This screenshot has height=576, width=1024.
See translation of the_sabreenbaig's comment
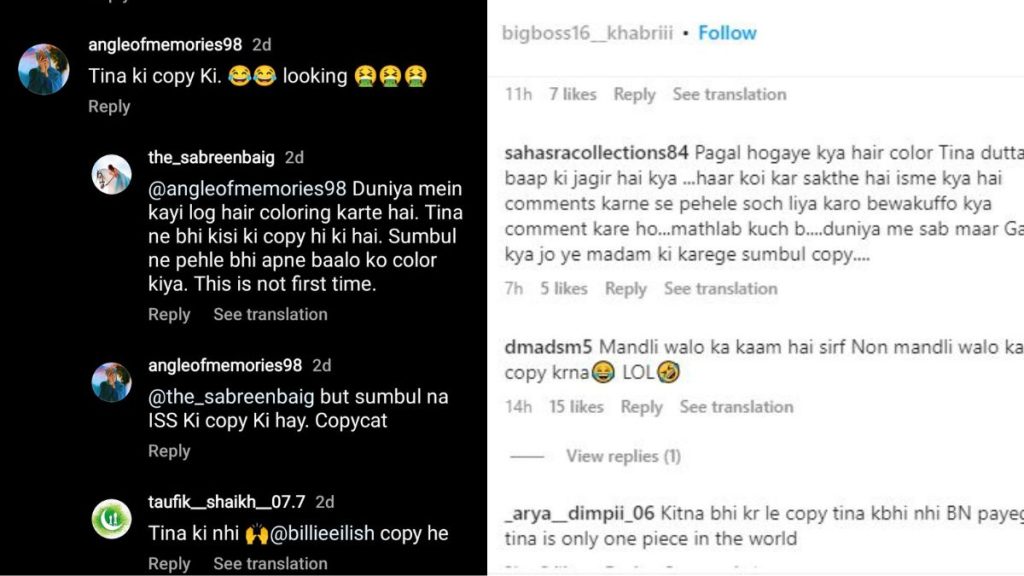270,314
